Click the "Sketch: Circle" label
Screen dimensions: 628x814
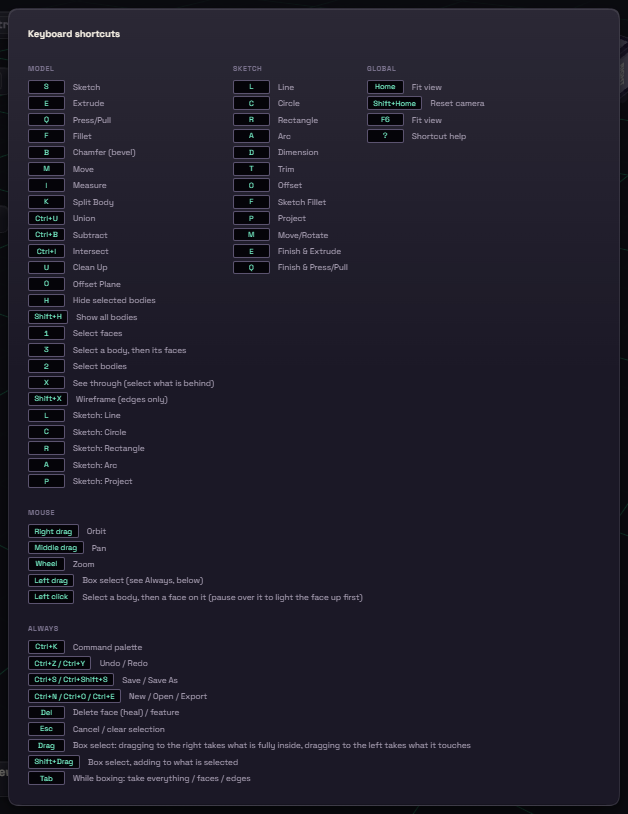tap(99, 432)
